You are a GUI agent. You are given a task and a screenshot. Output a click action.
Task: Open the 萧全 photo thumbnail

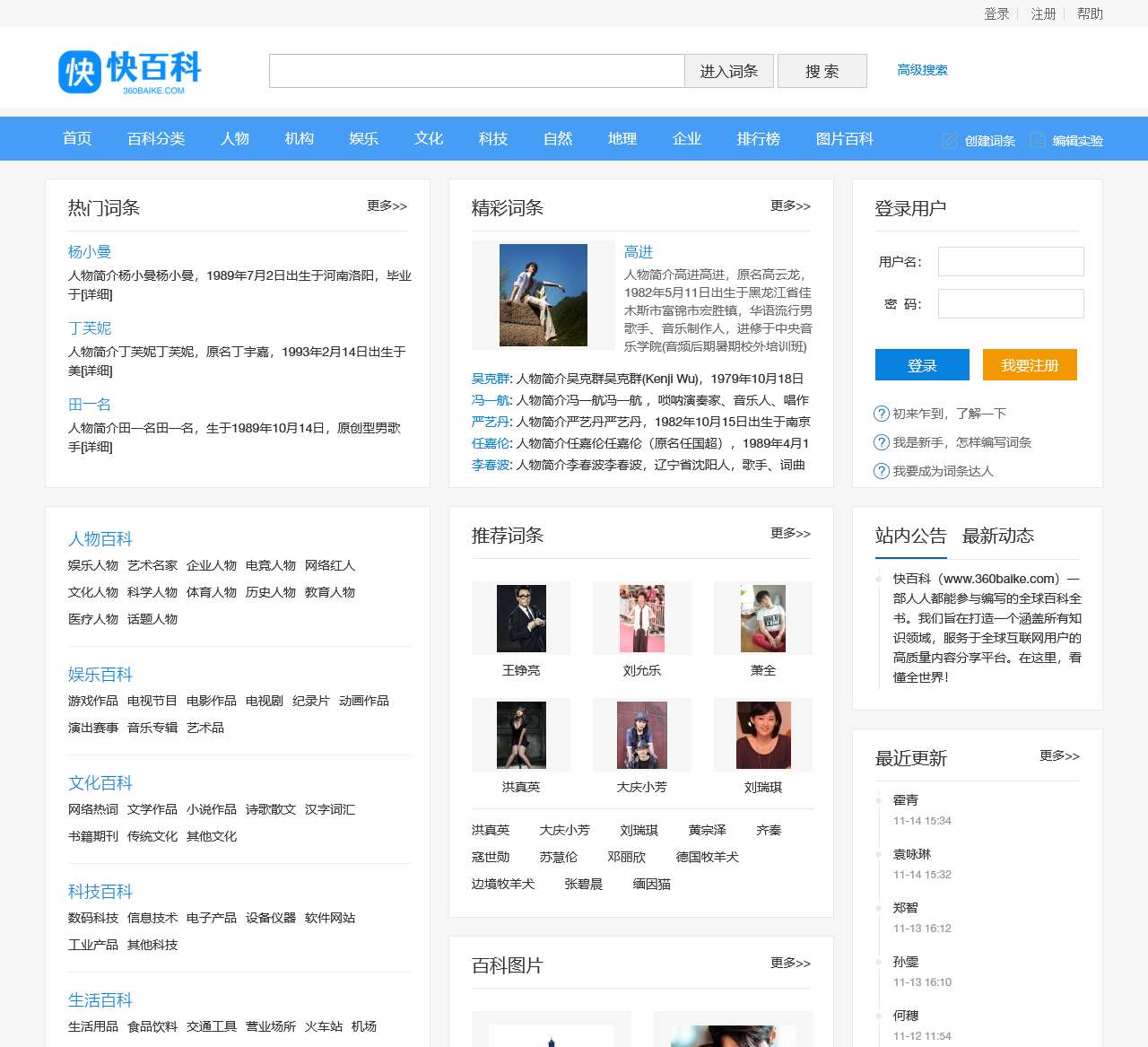coord(763,618)
